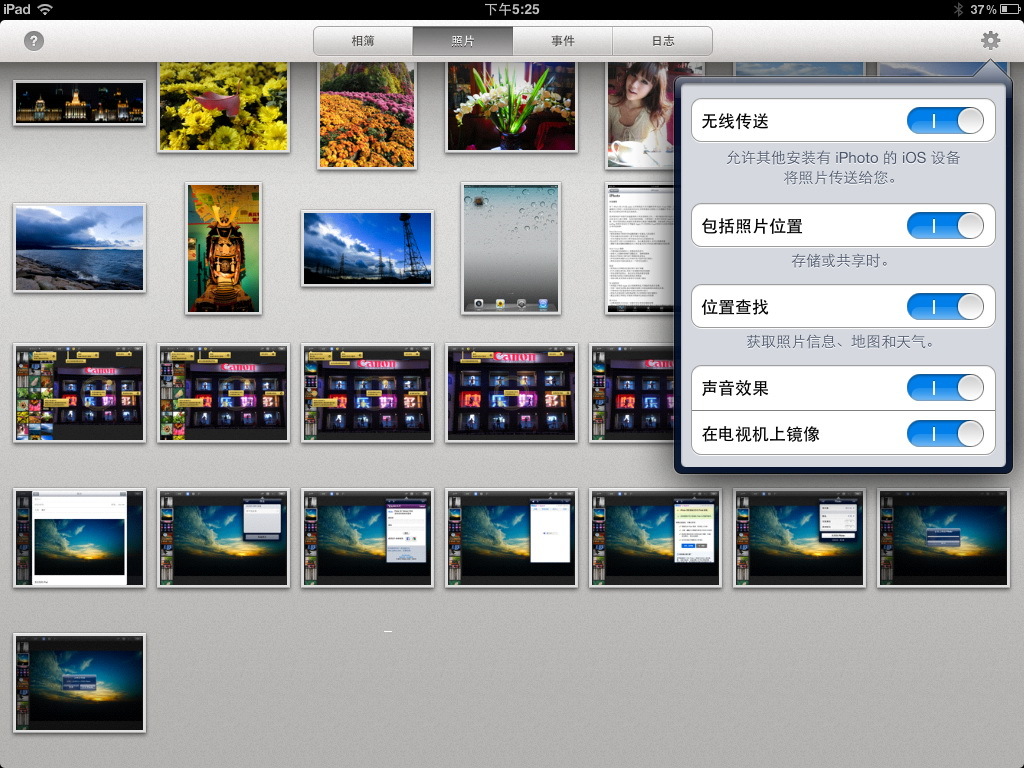Viewport: 1024px width, 768px height.
Task: Toggle the 位置查找 location lookup switch
Action: (944, 307)
